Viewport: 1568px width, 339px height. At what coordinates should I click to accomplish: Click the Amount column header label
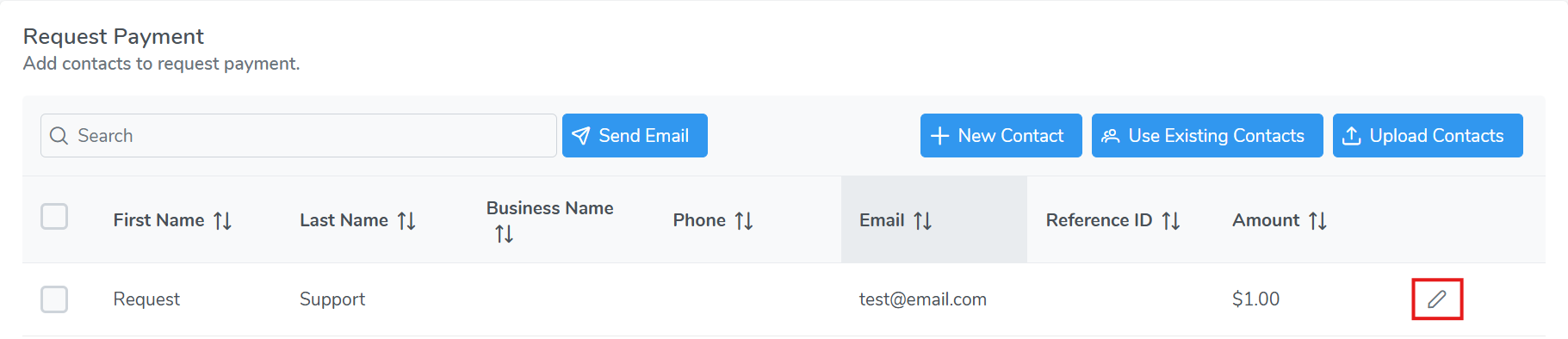pyautogui.click(x=1266, y=220)
